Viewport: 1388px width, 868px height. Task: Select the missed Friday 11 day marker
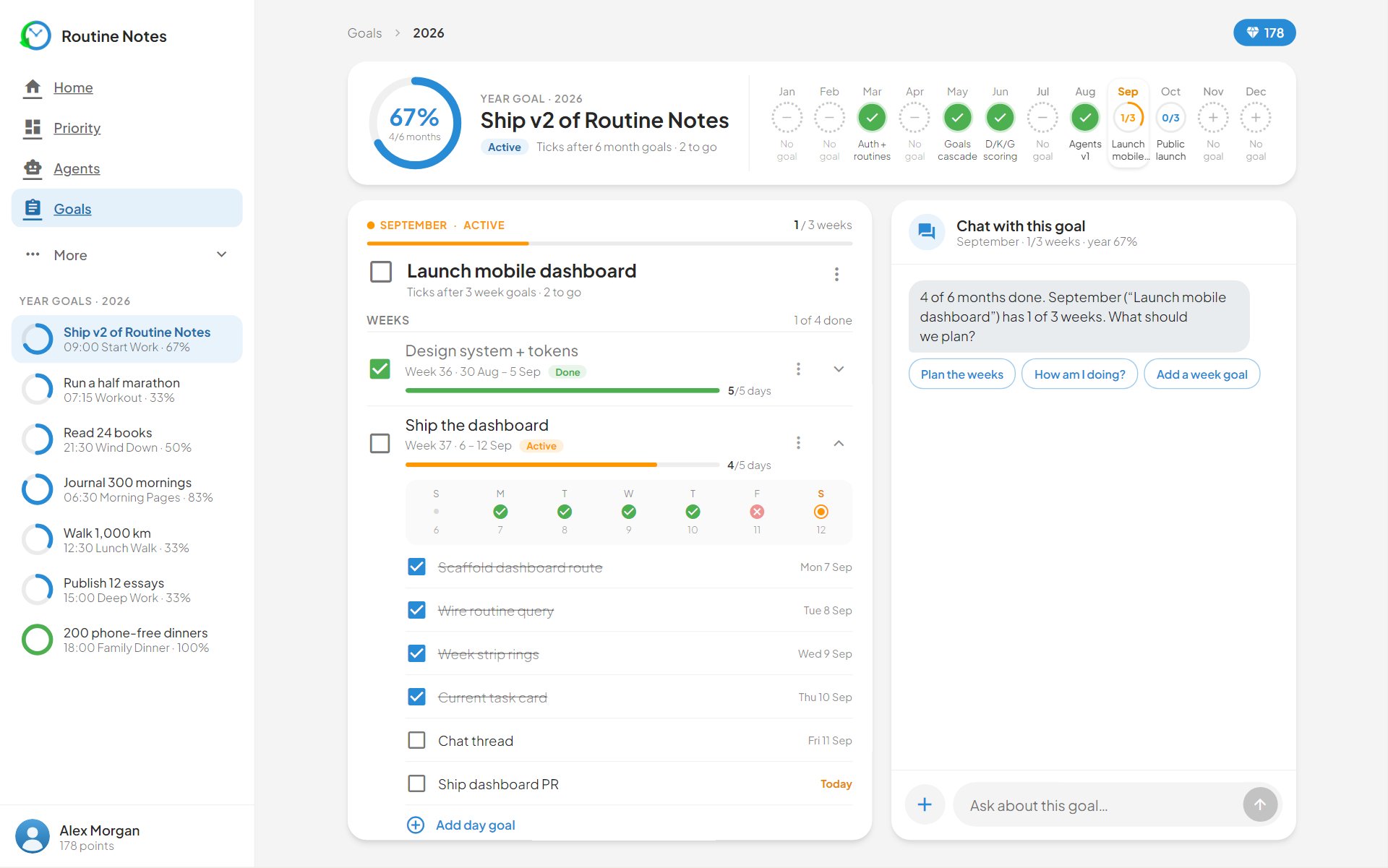point(757,512)
